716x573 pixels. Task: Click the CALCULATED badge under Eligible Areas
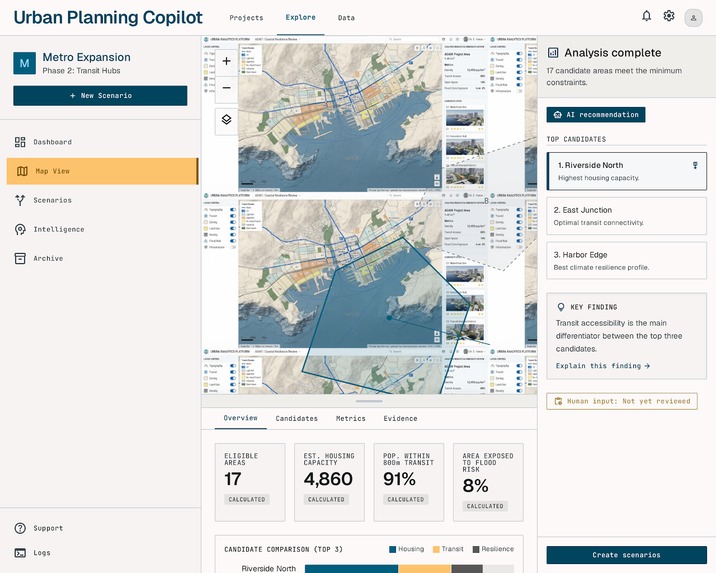247,499
